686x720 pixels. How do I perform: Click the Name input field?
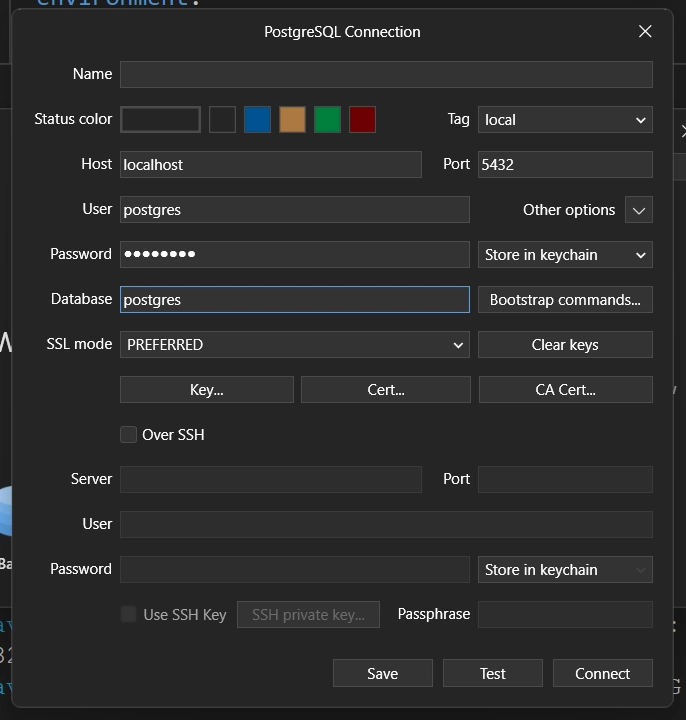pos(386,74)
